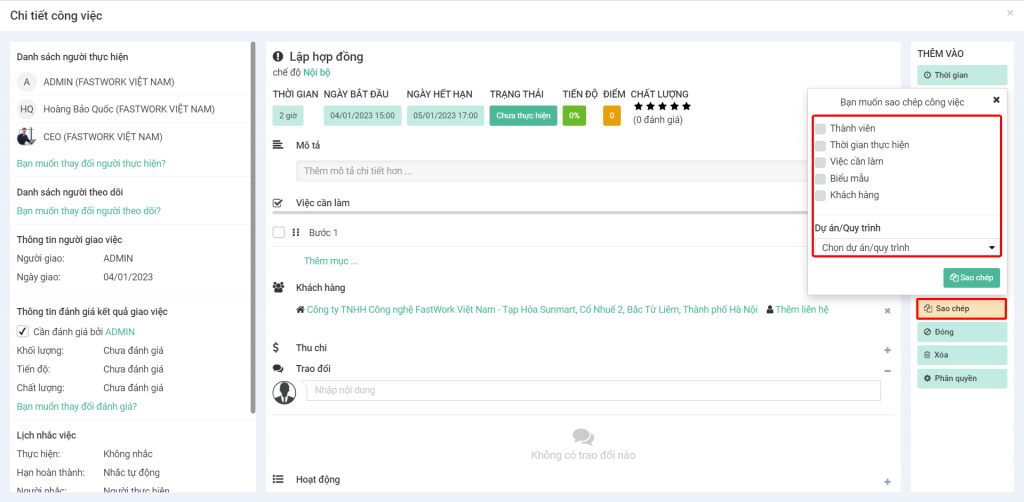Remove the customer with the x icon
The image size is (1024, 502).
coord(887,311)
